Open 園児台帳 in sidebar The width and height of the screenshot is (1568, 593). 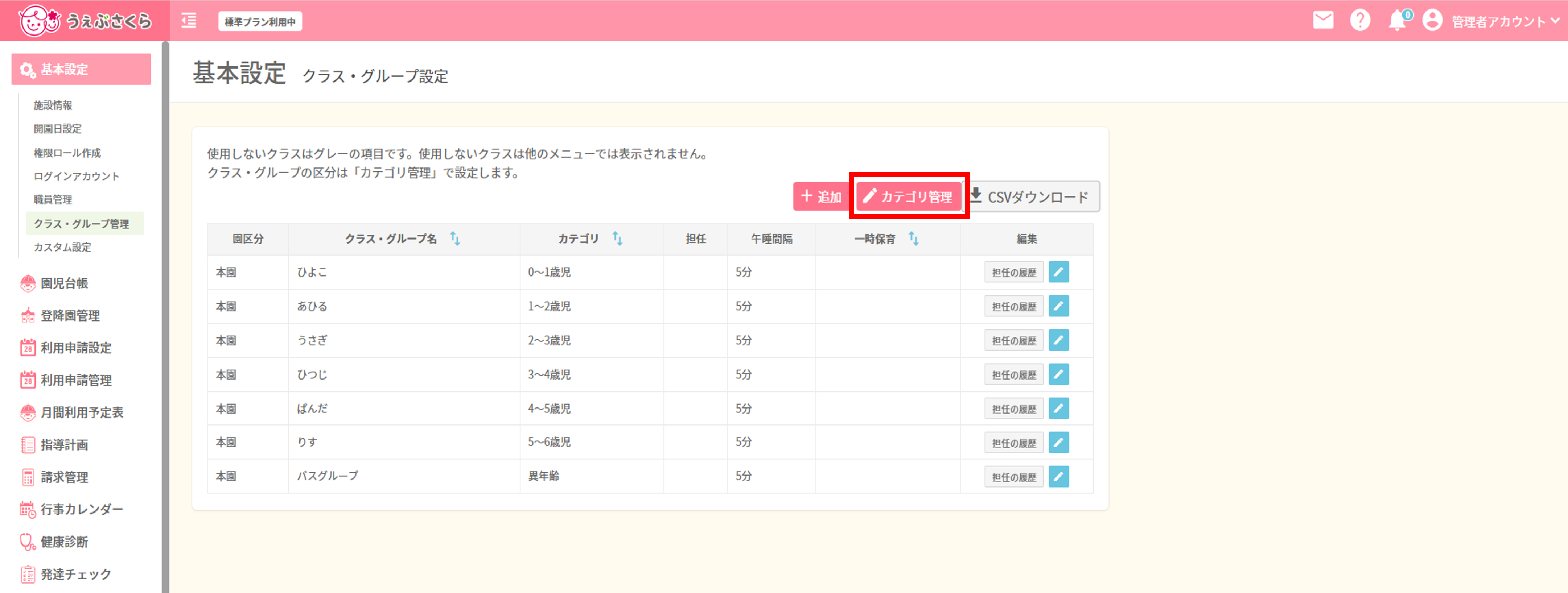tap(63, 283)
